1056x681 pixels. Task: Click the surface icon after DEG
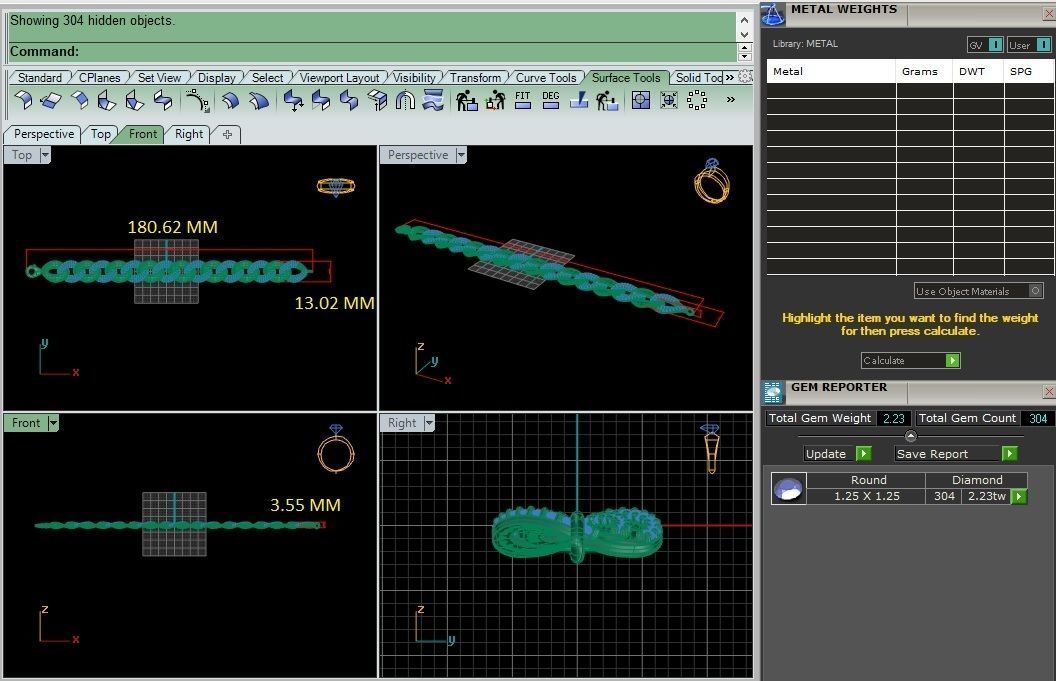579,100
